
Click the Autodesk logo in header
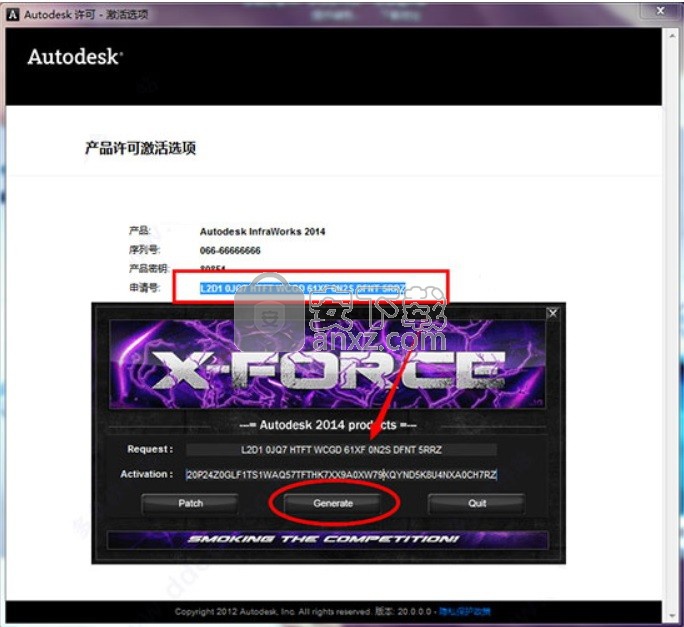pyautogui.click(x=75, y=57)
